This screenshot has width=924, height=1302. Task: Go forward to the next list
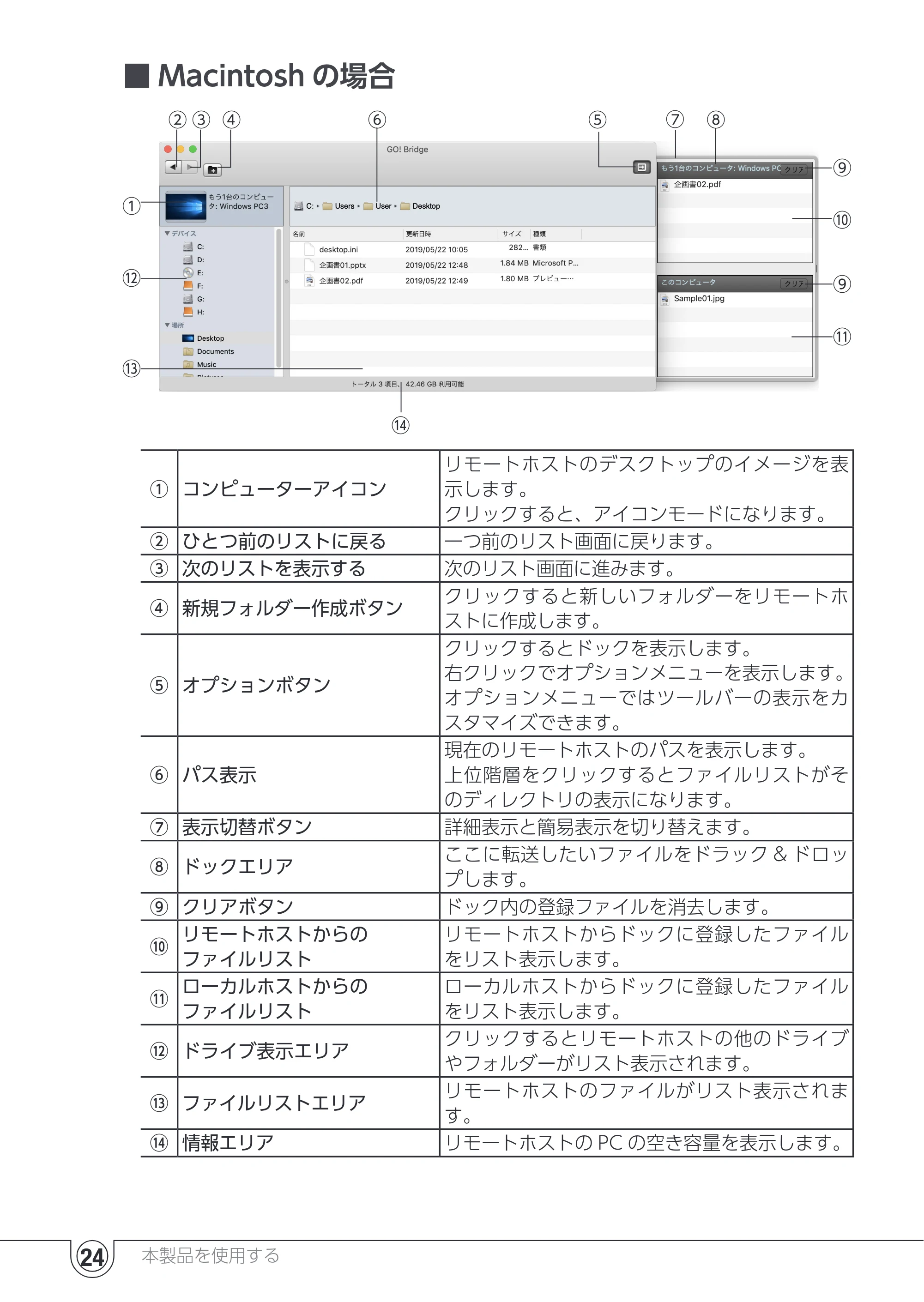190,167
